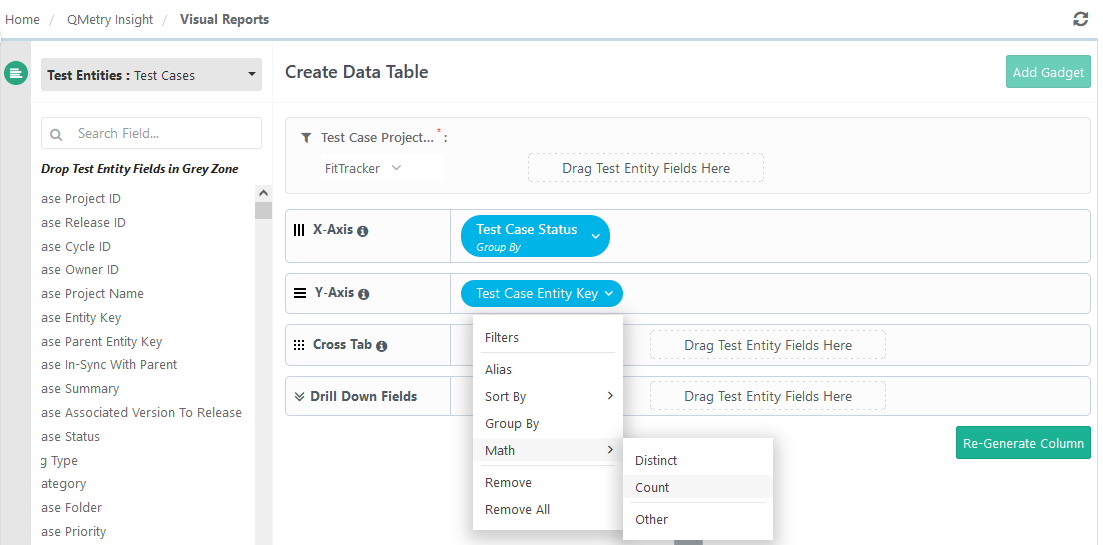Click the X-Axis vertical bars icon
Viewport: 1103px width, 545px height.
(299, 230)
